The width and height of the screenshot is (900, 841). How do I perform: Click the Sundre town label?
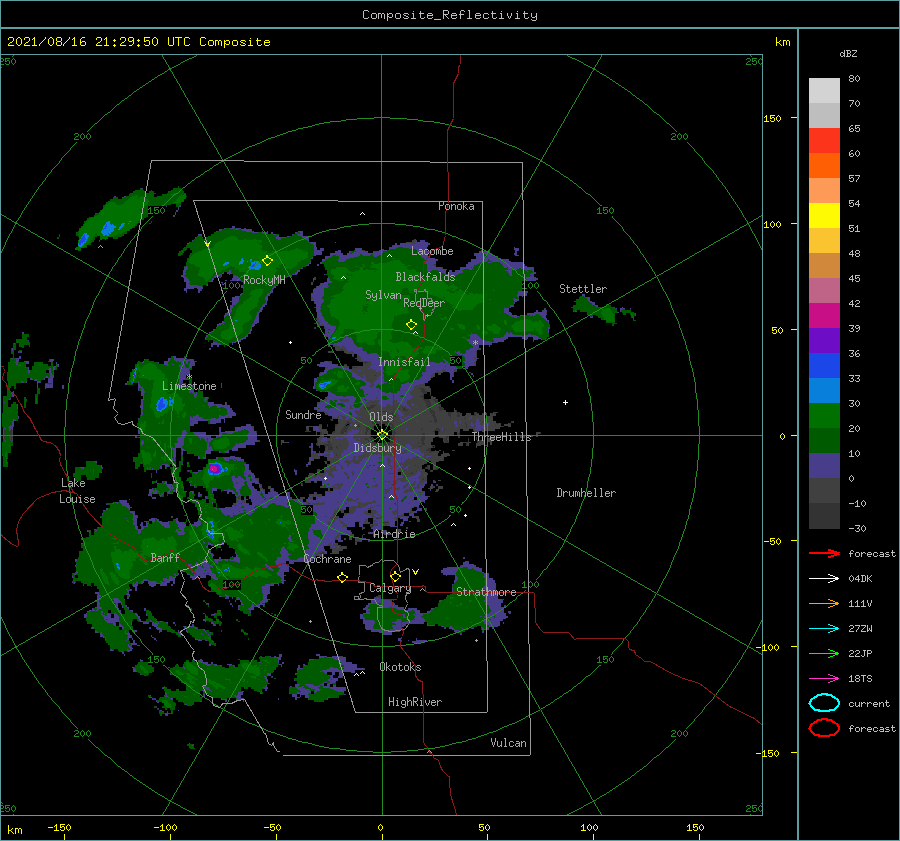tap(303, 415)
